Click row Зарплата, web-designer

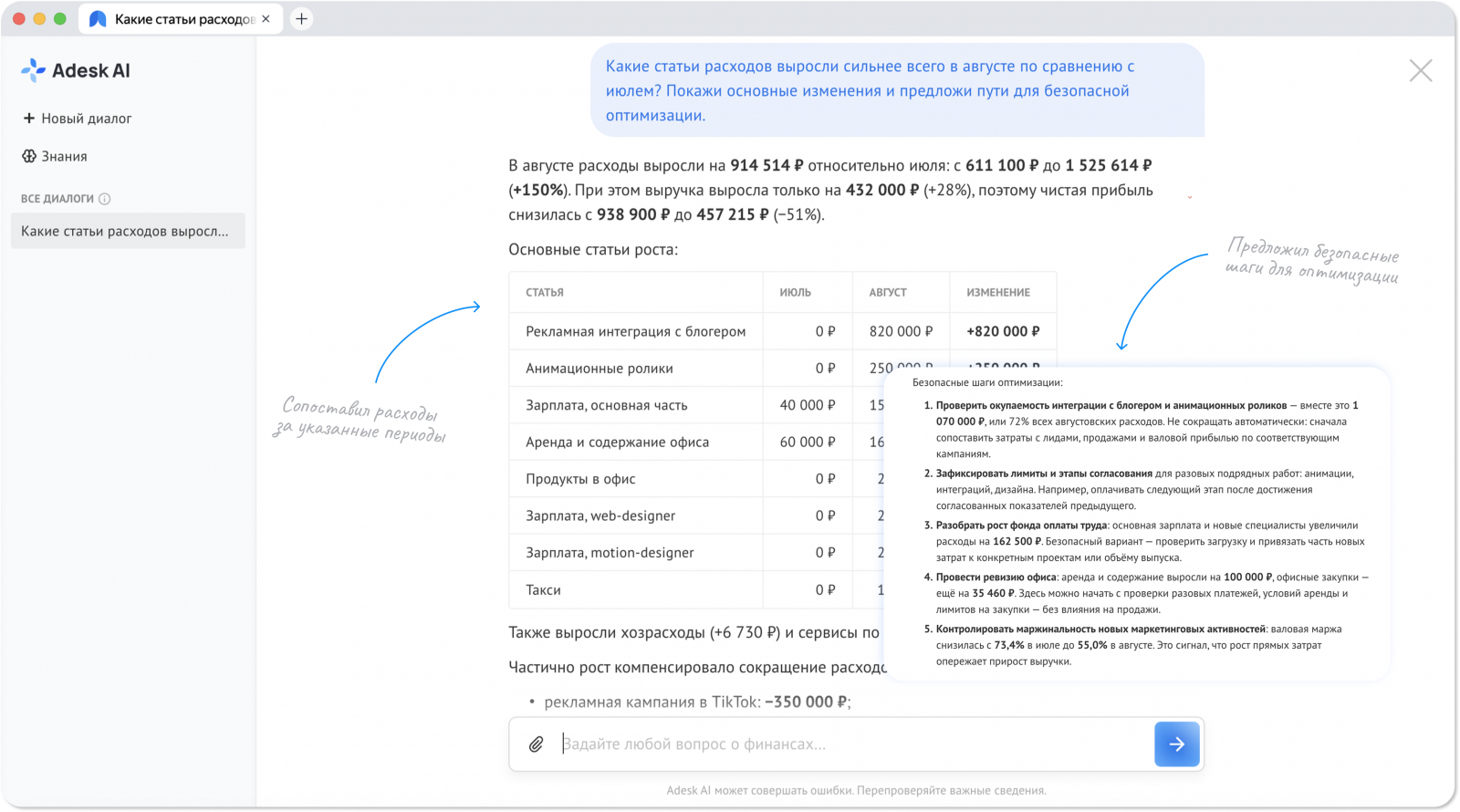(x=696, y=515)
